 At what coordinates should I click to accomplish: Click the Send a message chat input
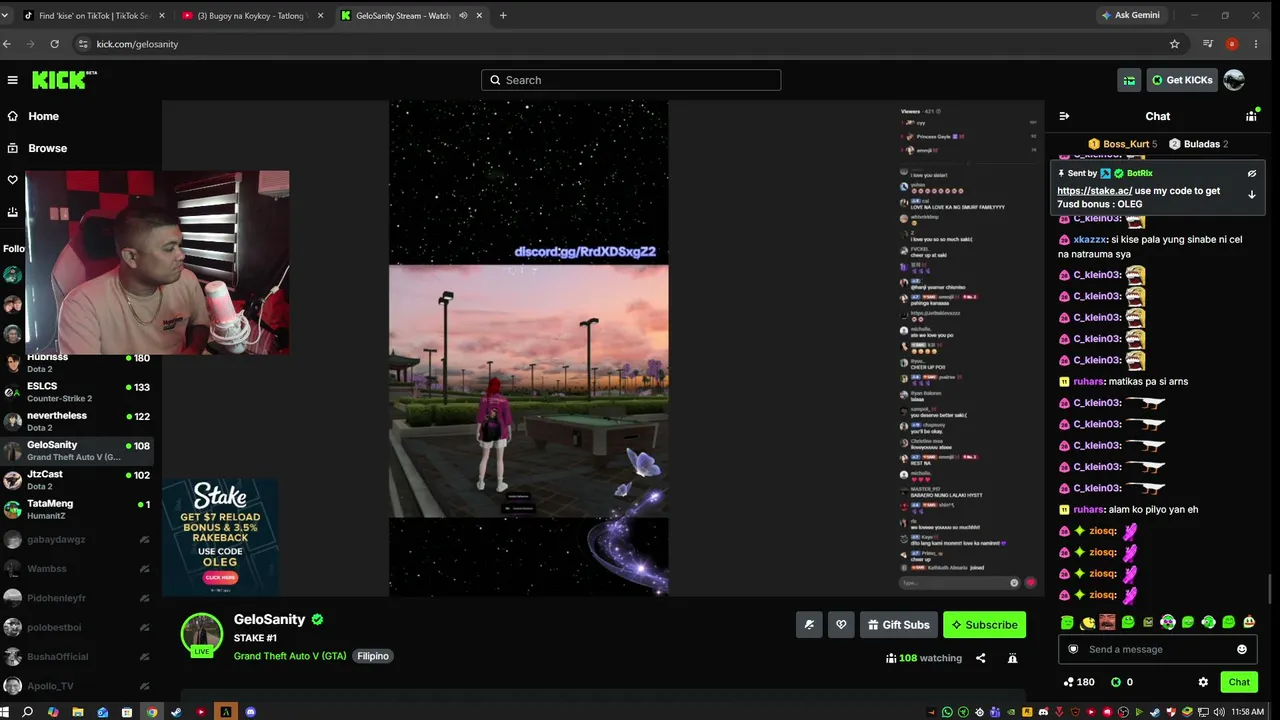tap(1157, 650)
